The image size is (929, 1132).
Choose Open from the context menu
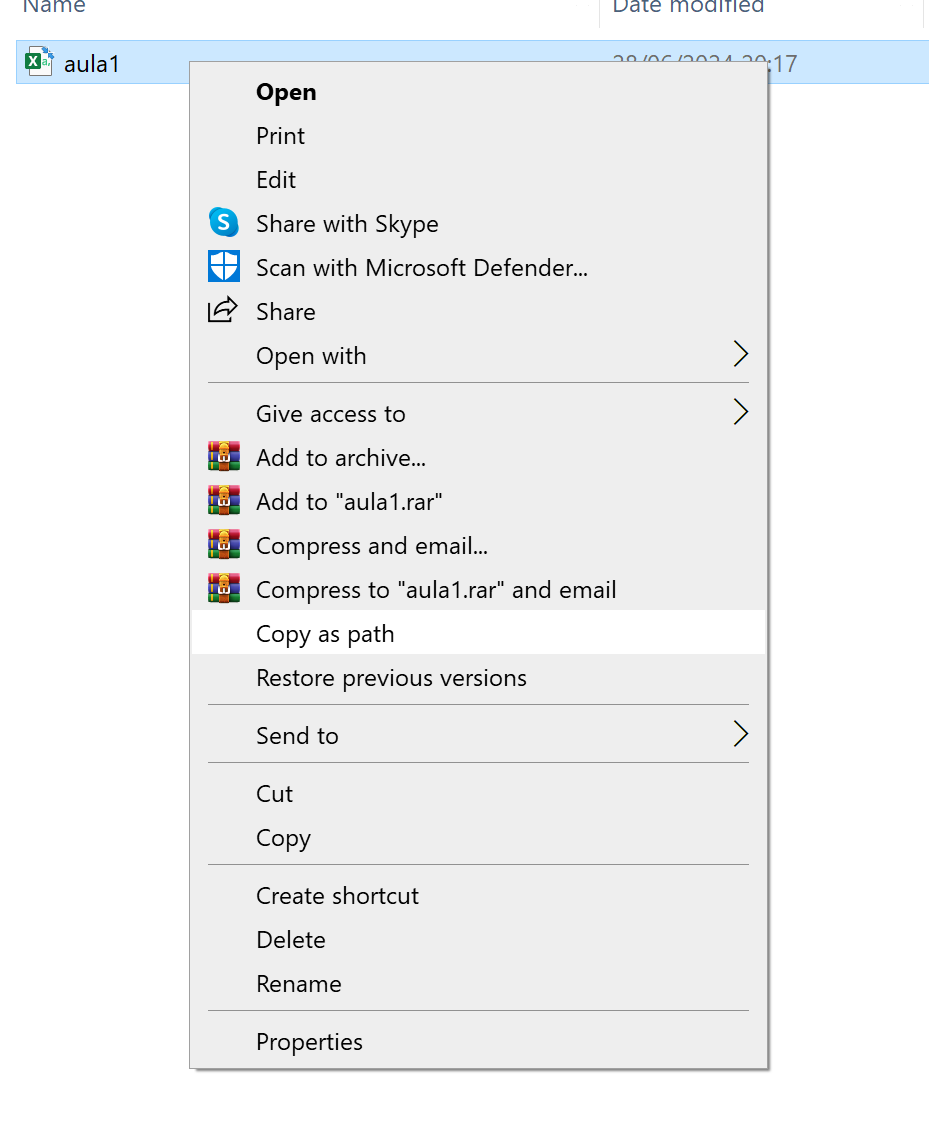pos(286,92)
